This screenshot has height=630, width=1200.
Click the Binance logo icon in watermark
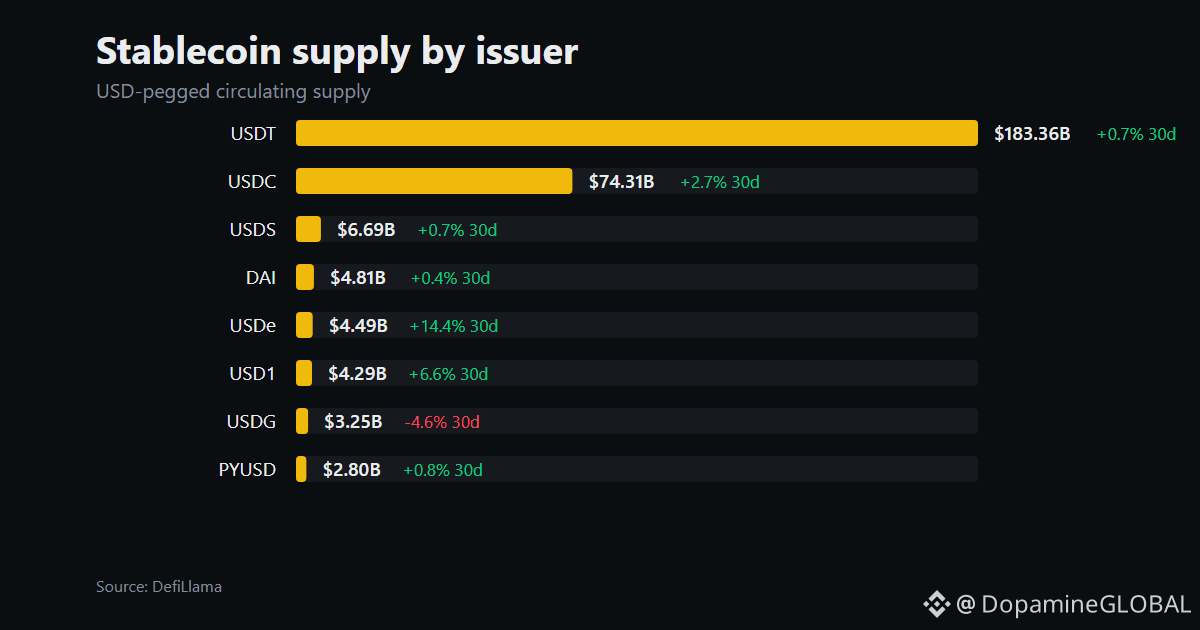tap(936, 603)
